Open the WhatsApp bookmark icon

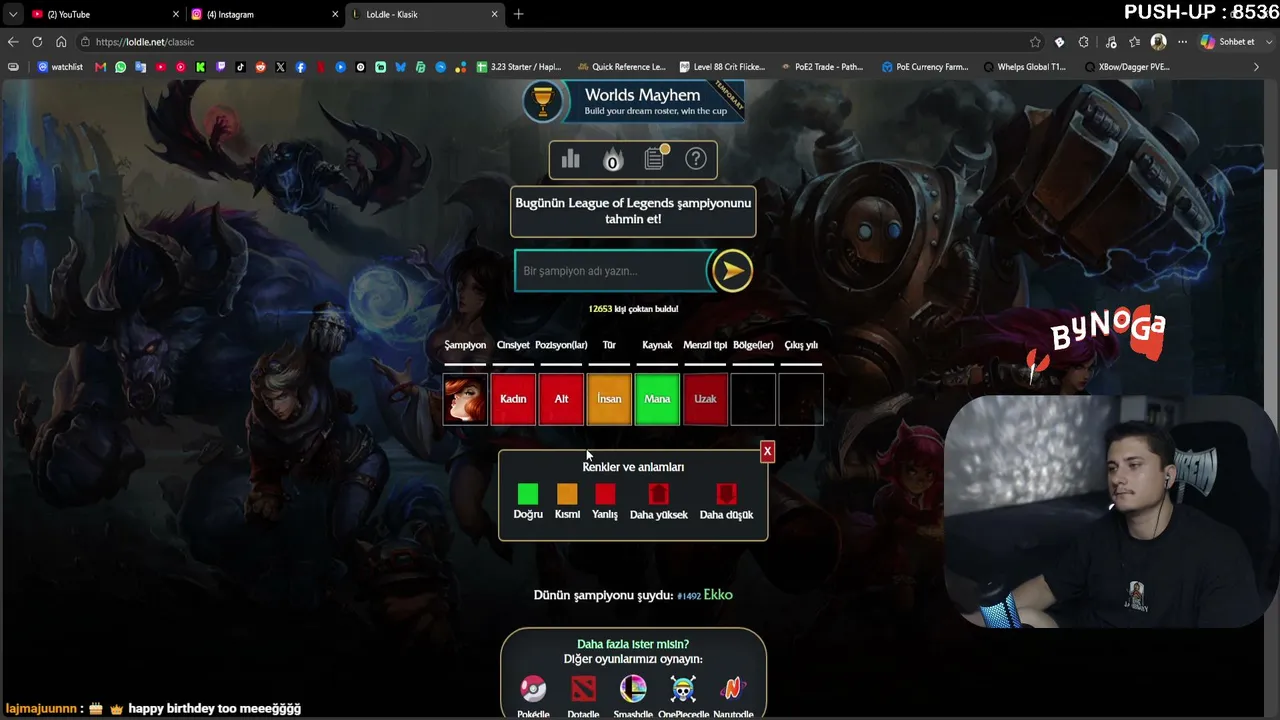121,67
